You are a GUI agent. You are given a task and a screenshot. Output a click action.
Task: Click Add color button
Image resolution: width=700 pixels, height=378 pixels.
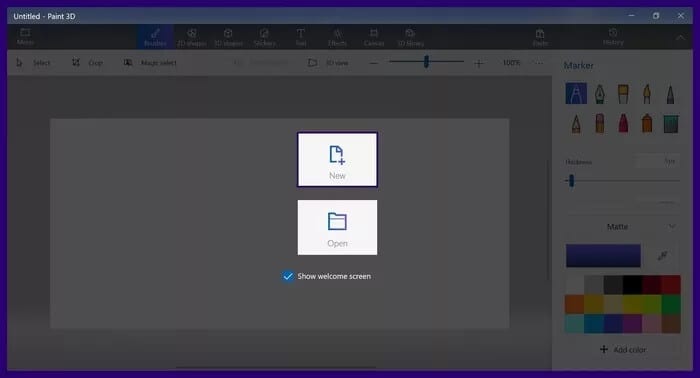click(x=623, y=349)
